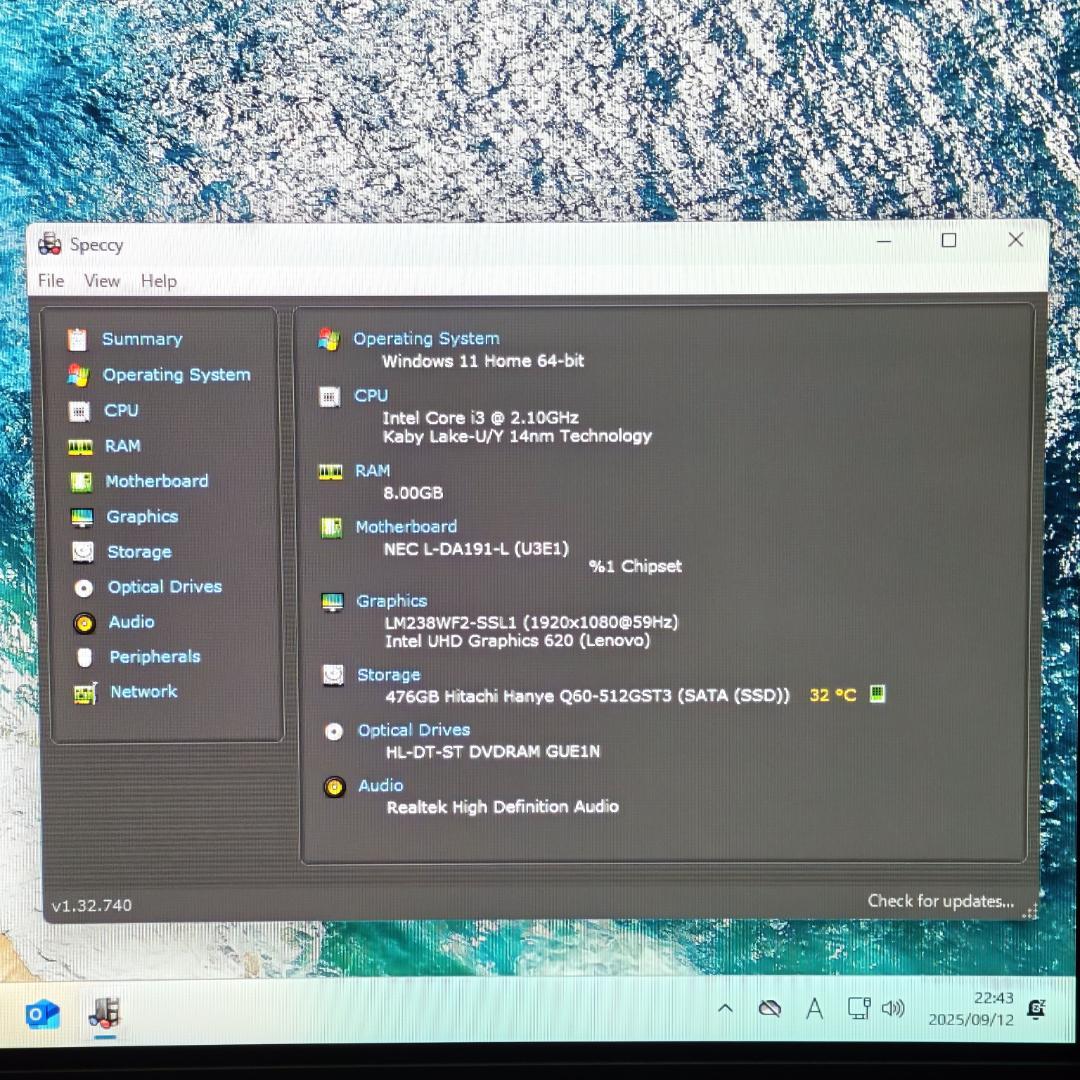This screenshot has width=1080, height=1080.
Task: Click the green SSD health icon beside 32 °C
Action: coord(876,694)
